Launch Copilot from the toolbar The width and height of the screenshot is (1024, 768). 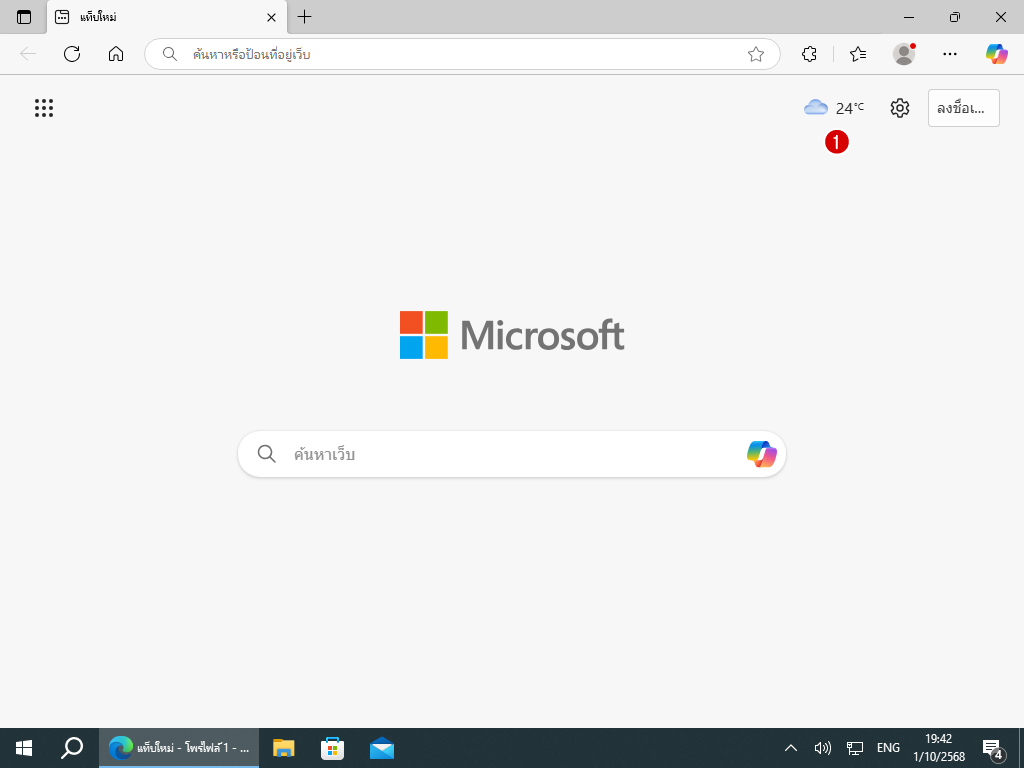(996, 54)
